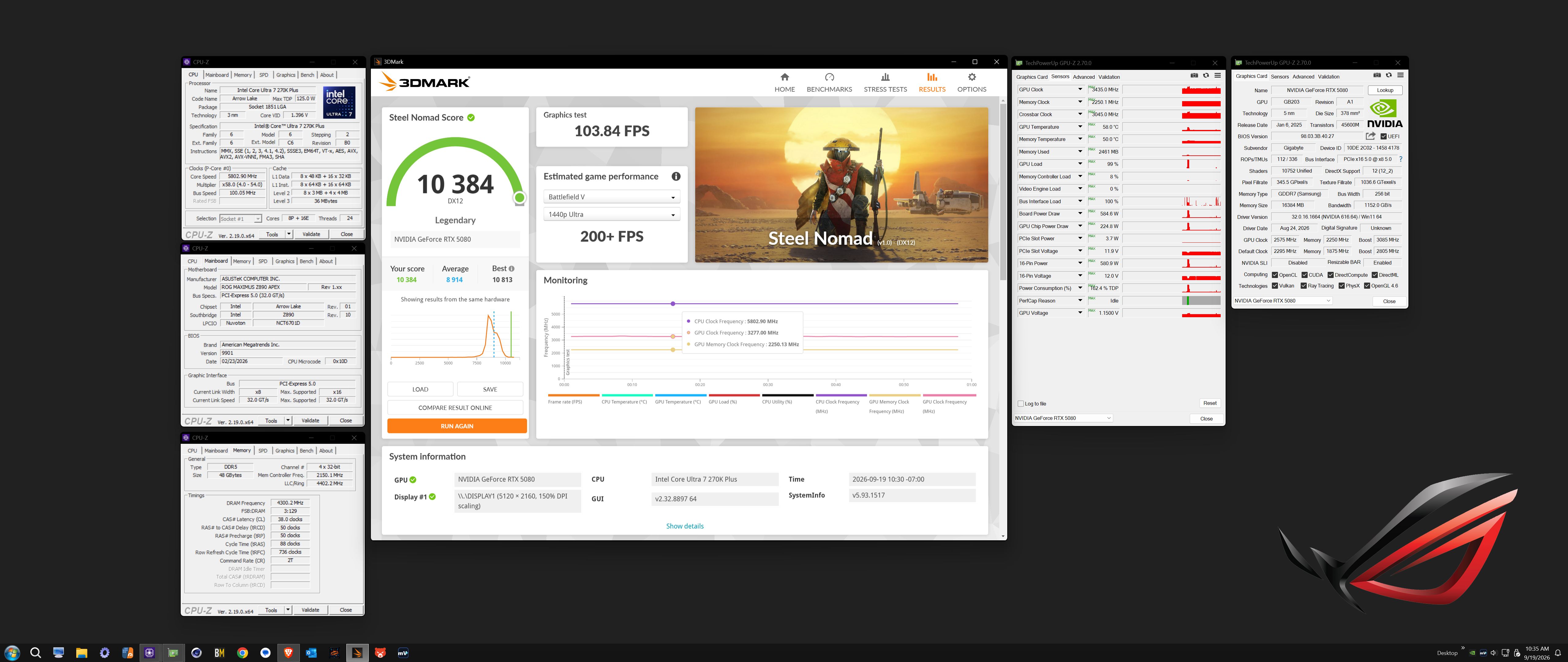The width and height of the screenshot is (1568, 662).
Task: Toggle the DirectML checkbox
Action: click(x=1374, y=275)
